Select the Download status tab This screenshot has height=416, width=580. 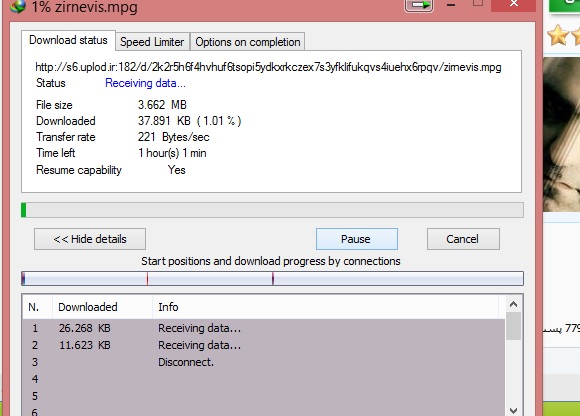coord(68,40)
